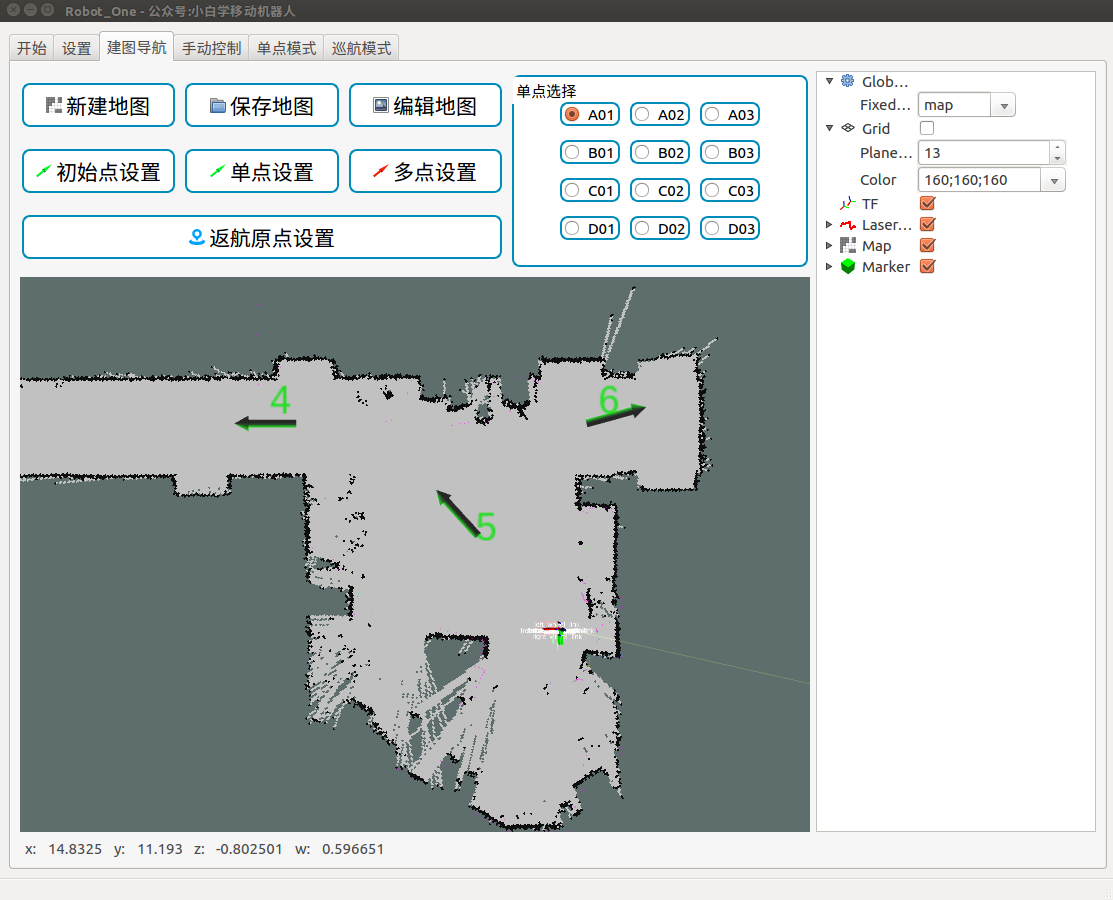
Task: Click the 单点设置 button
Action: pos(262,171)
